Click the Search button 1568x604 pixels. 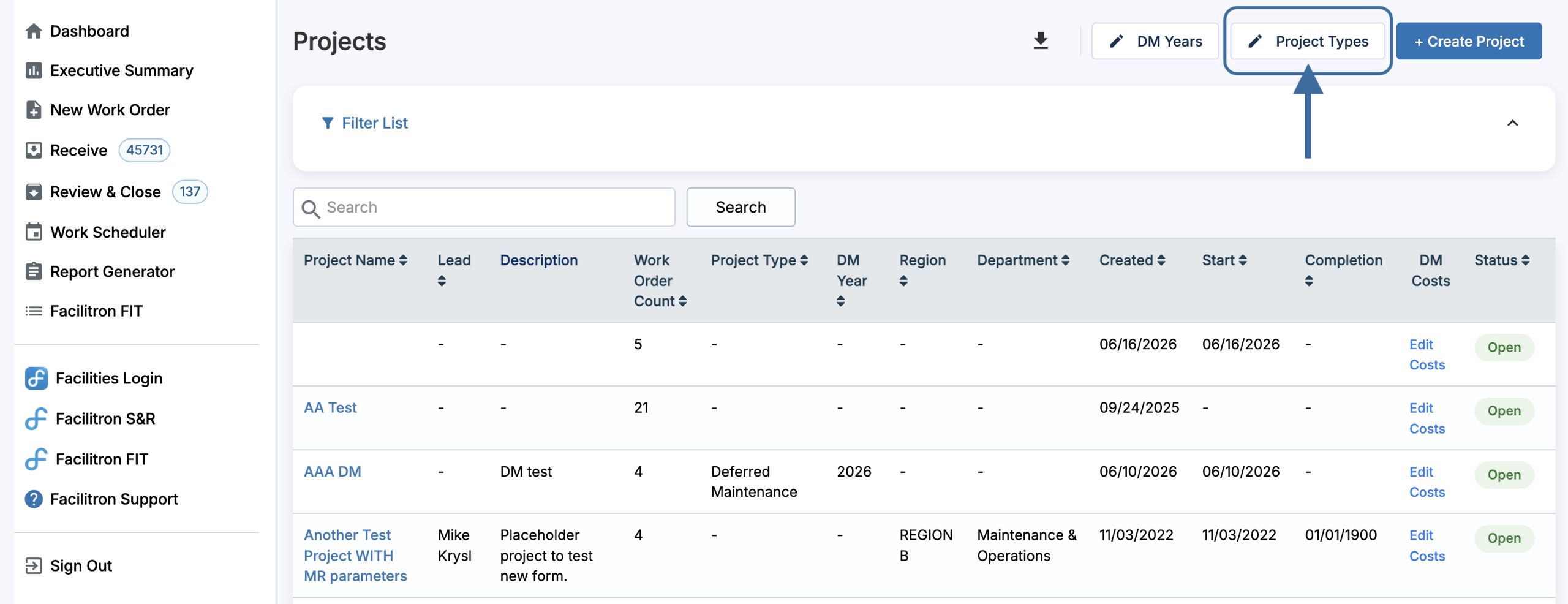[x=741, y=207]
